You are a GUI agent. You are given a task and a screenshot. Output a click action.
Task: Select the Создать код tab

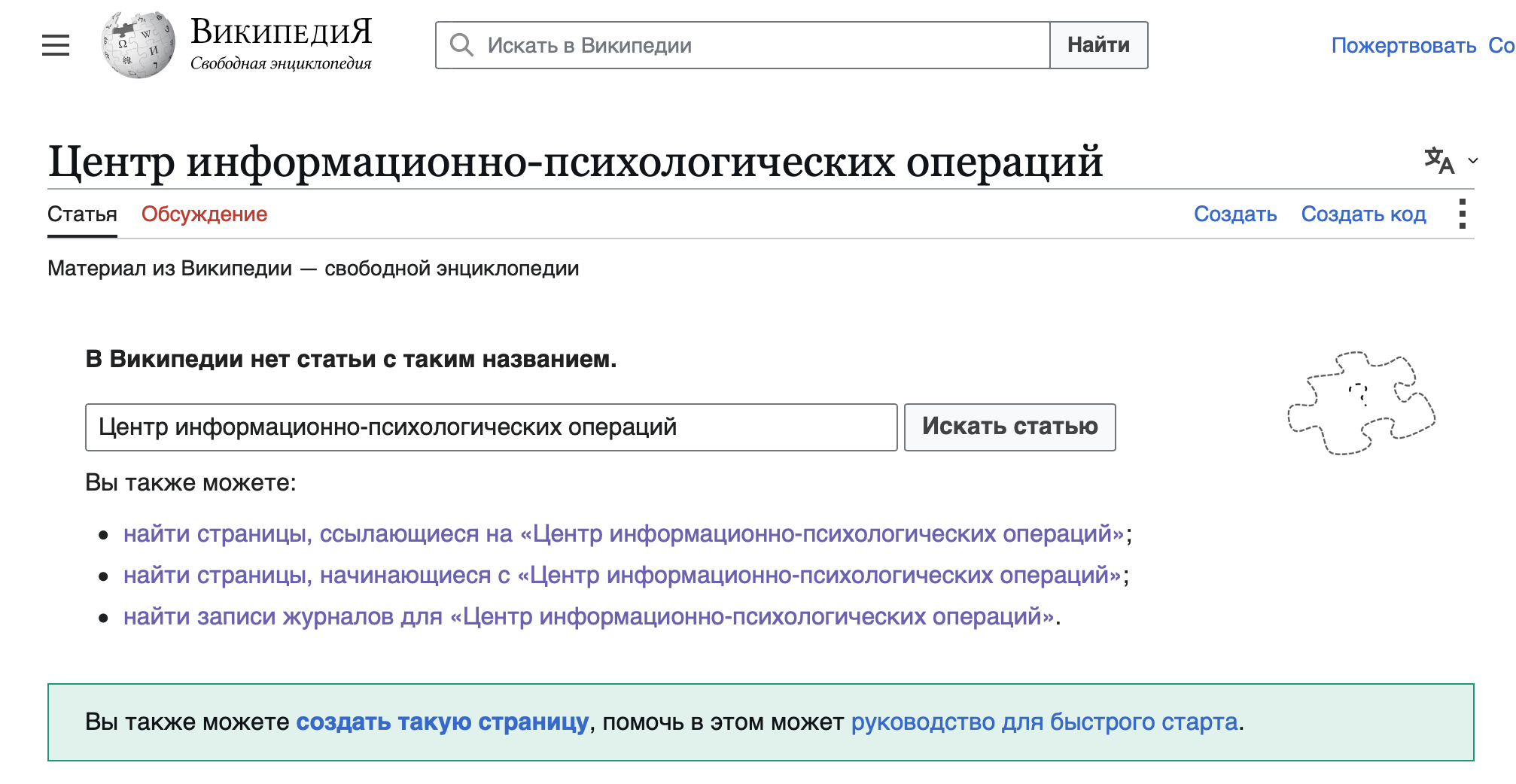point(1363,214)
